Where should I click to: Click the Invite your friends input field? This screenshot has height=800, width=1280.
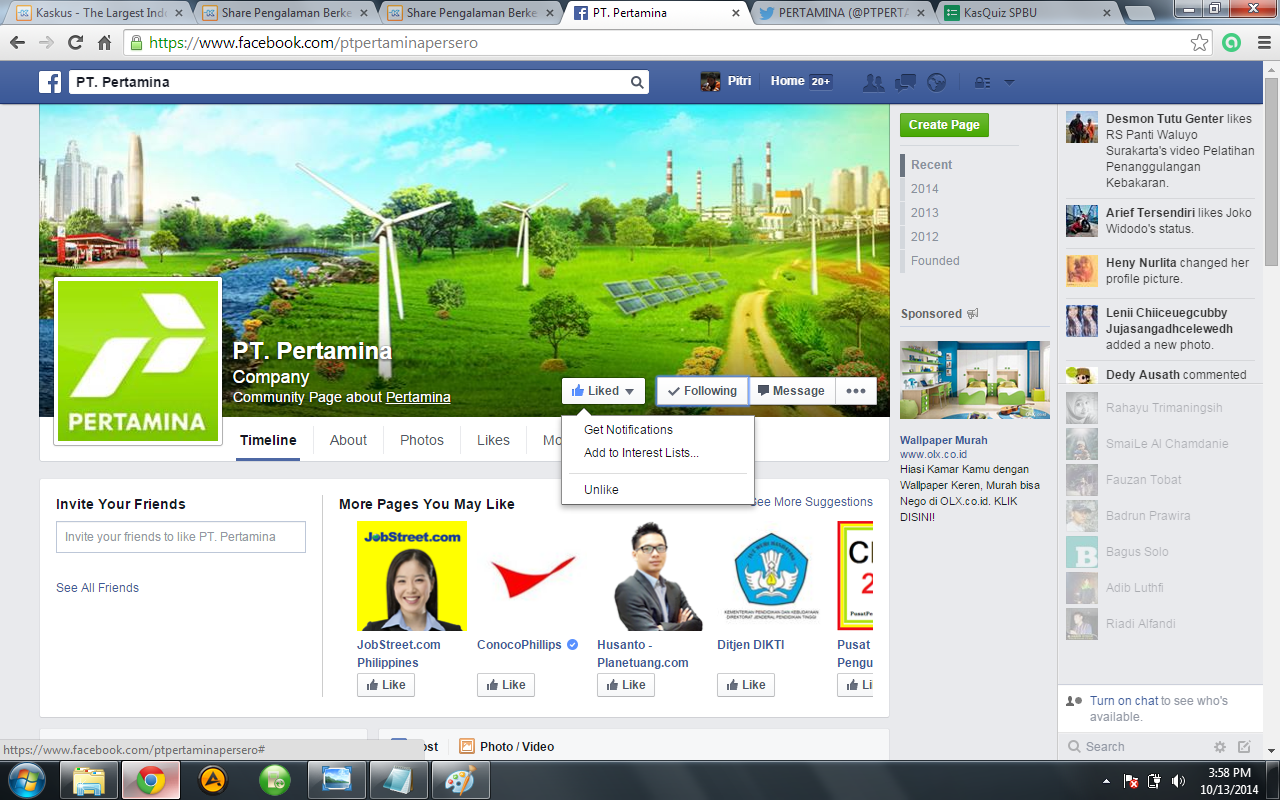(x=181, y=537)
